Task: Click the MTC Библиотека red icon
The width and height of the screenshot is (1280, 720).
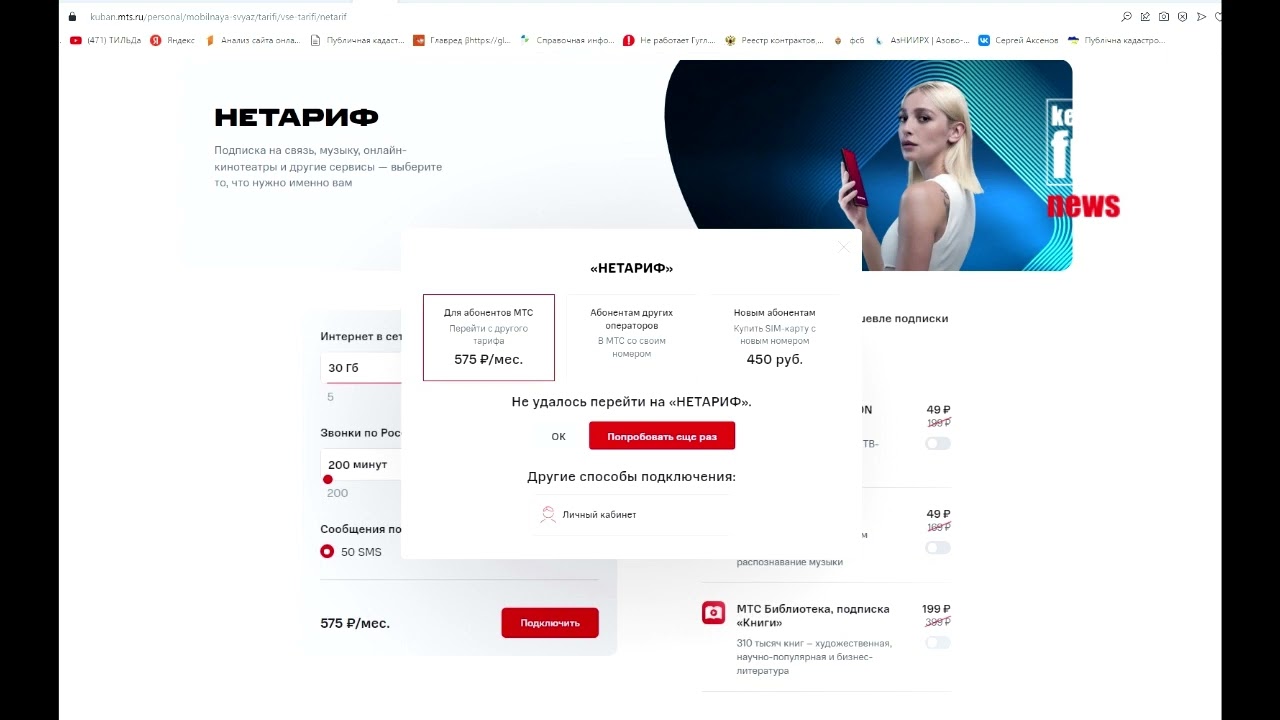Action: click(x=713, y=612)
